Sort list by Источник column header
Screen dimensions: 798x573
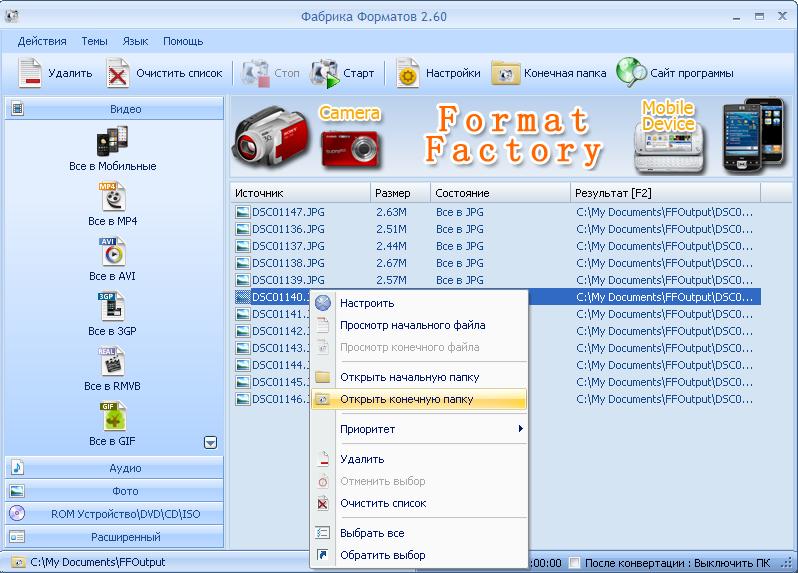[x=300, y=193]
